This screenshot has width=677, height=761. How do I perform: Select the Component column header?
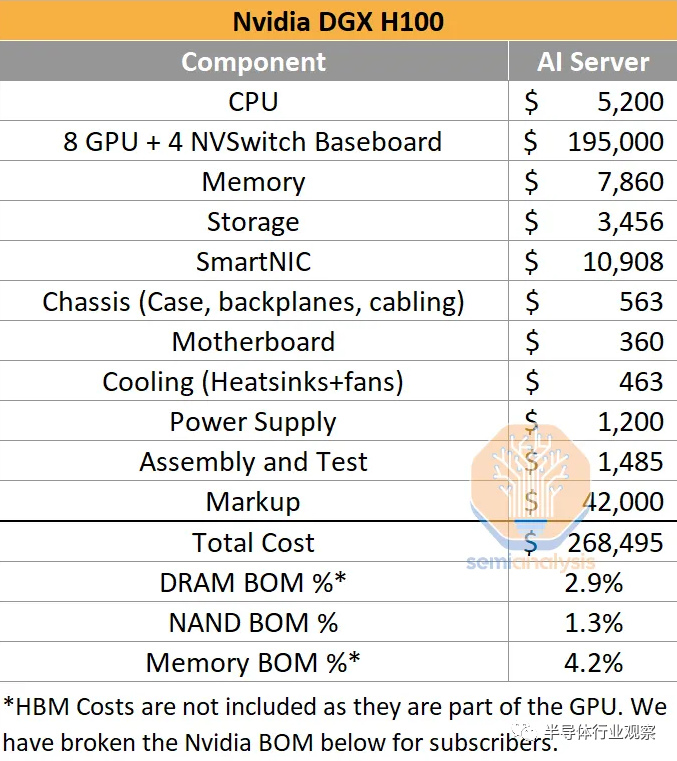(253, 62)
